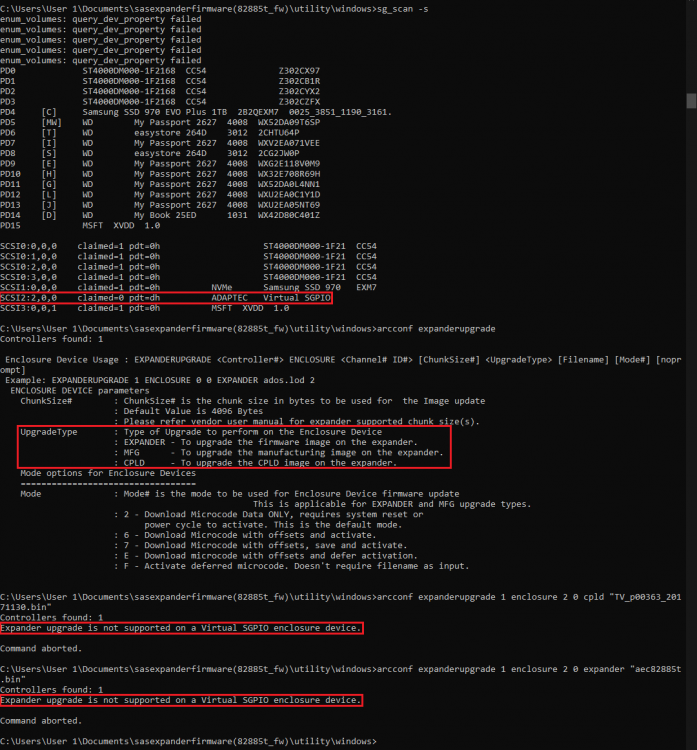Click 'Samsung SSD 970 EVO Plus 1TB' in PD4 row
Image resolution: width=697 pixels, height=750 pixels.
click(x=155, y=112)
